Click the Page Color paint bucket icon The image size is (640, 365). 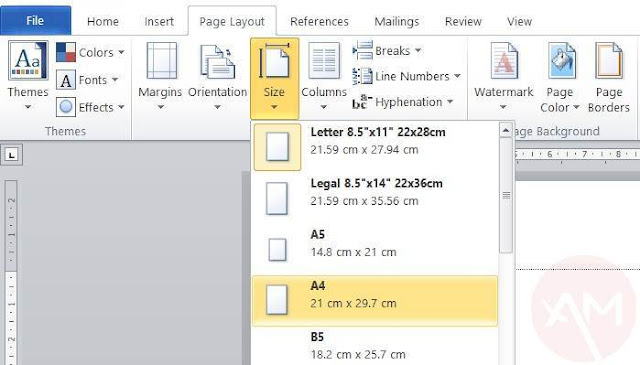562,61
